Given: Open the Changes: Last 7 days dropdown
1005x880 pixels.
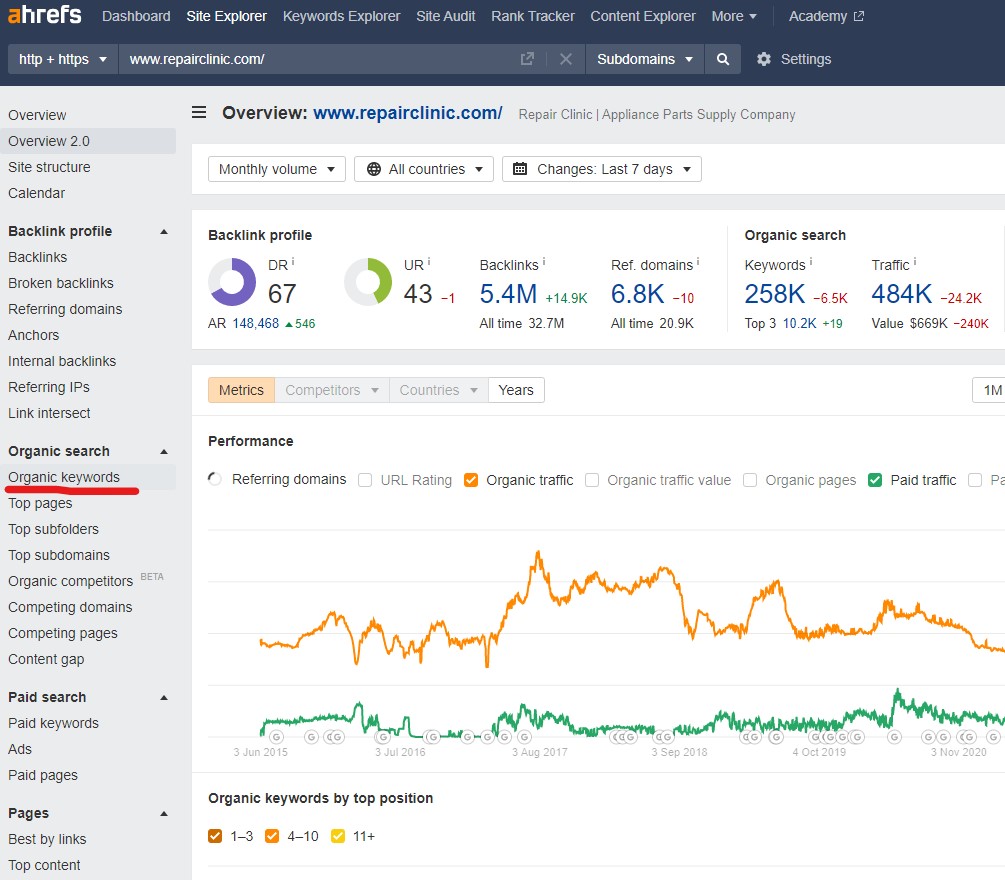Looking at the screenshot, I should 602,169.
